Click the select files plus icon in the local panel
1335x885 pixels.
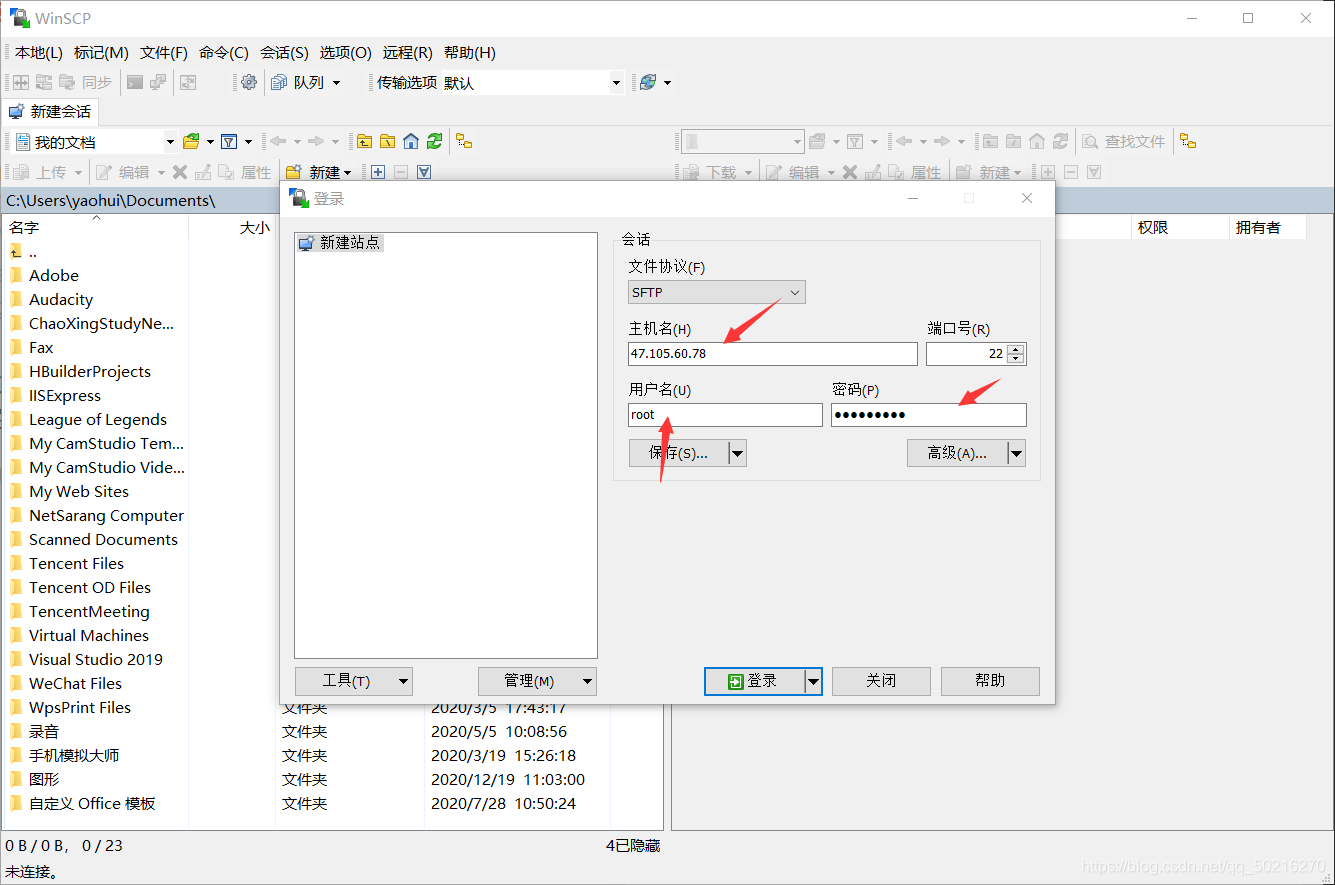pyautogui.click(x=378, y=172)
